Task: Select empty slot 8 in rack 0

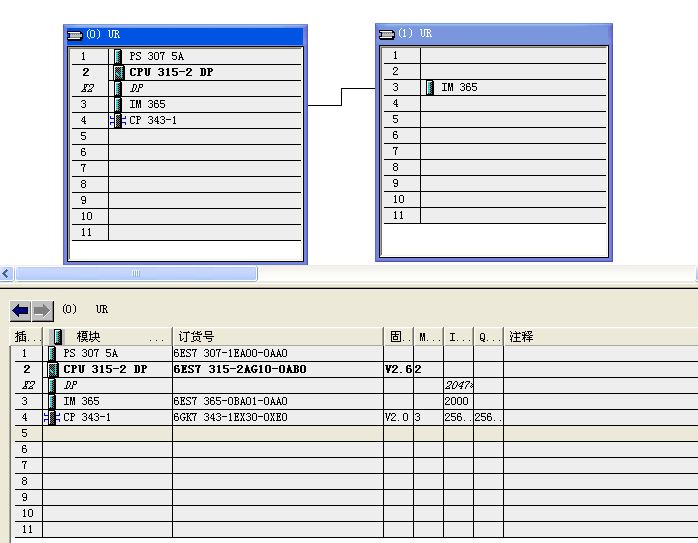Action: pyautogui.click(x=187, y=184)
